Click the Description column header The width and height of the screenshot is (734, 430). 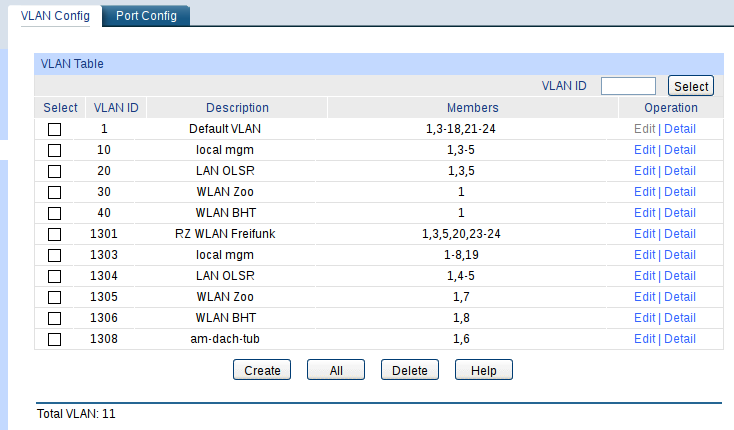(237, 108)
